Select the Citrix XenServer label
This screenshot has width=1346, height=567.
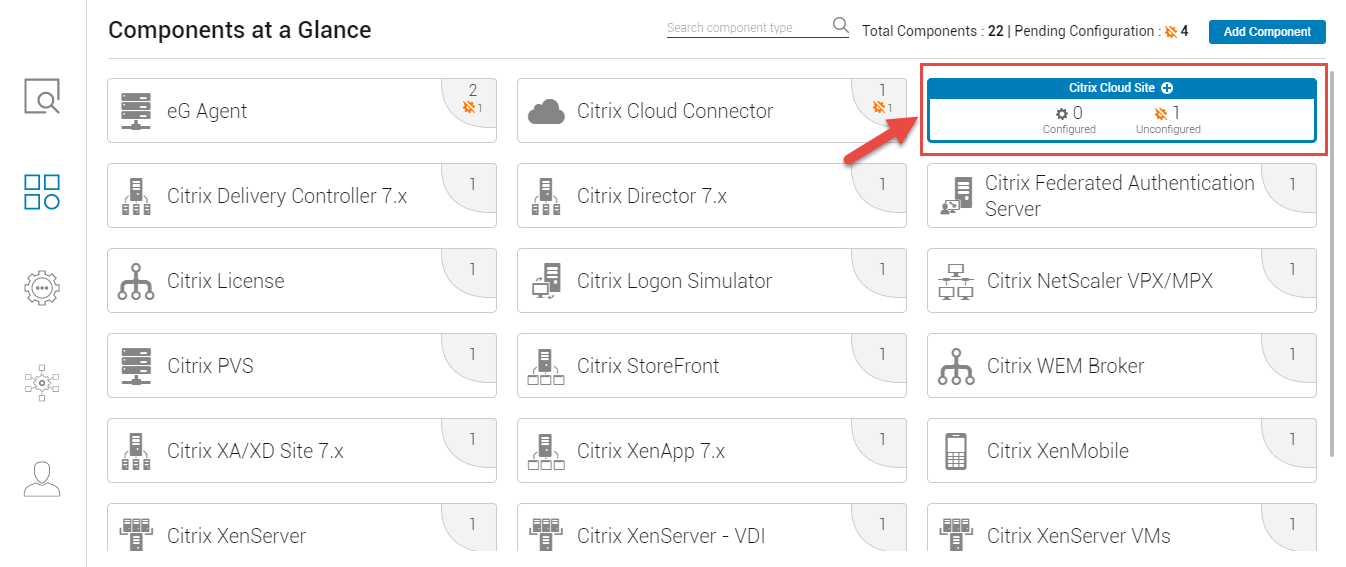237,536
